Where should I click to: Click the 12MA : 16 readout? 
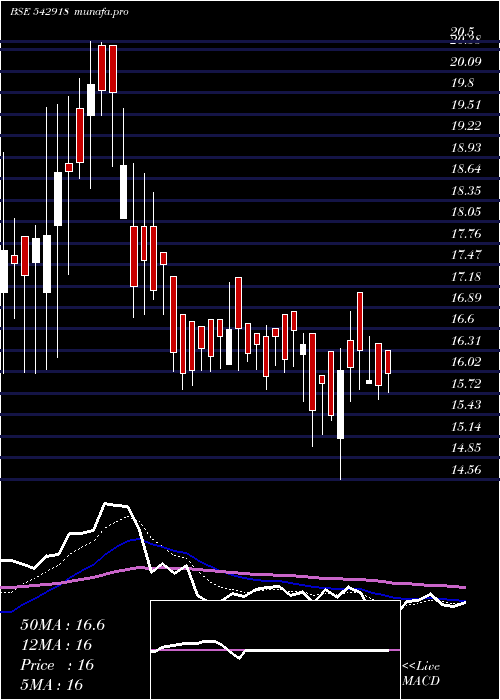pyautogui.click(x=56, y=645)
